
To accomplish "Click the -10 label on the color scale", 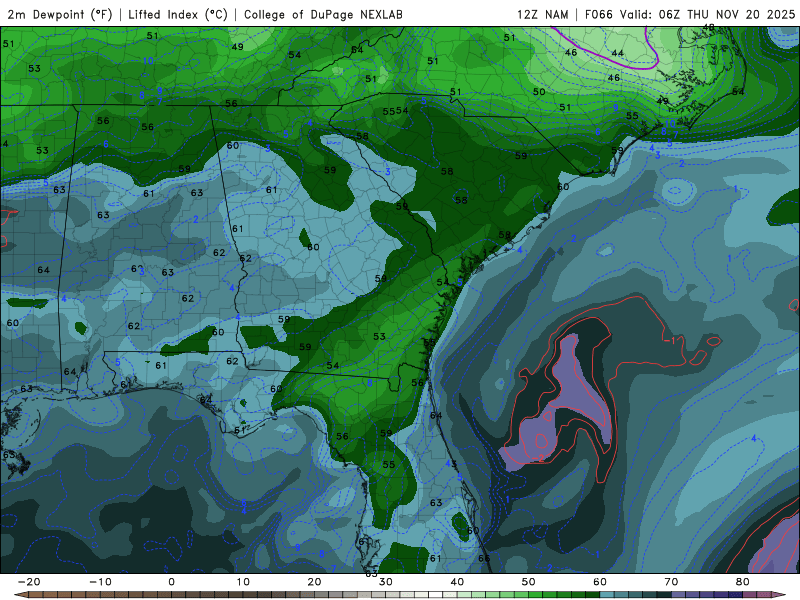I will point(100,582).
